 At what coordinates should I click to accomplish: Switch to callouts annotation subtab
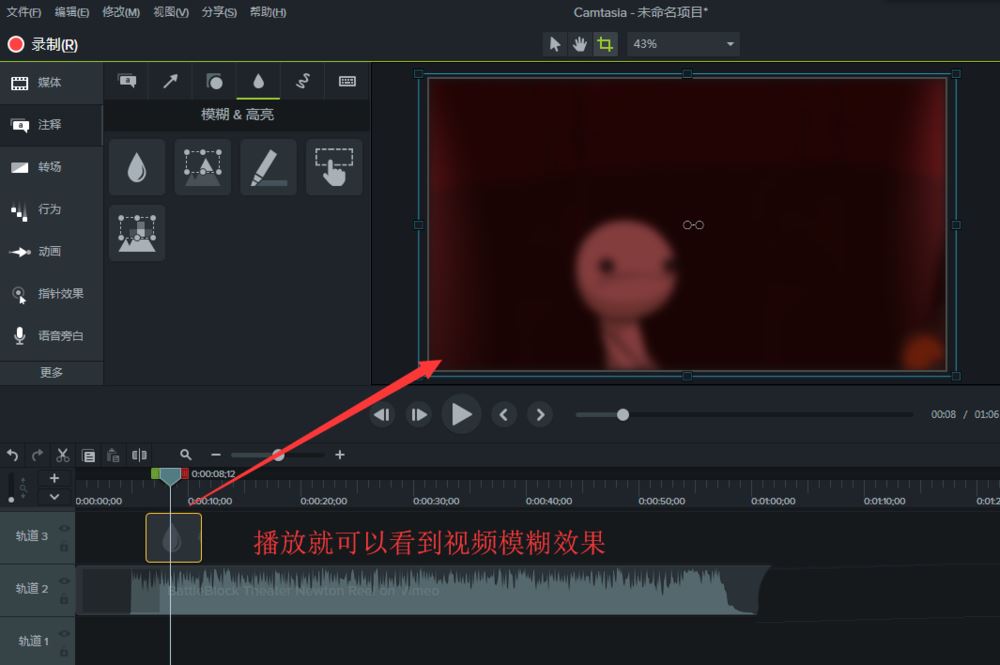(127, 81)
